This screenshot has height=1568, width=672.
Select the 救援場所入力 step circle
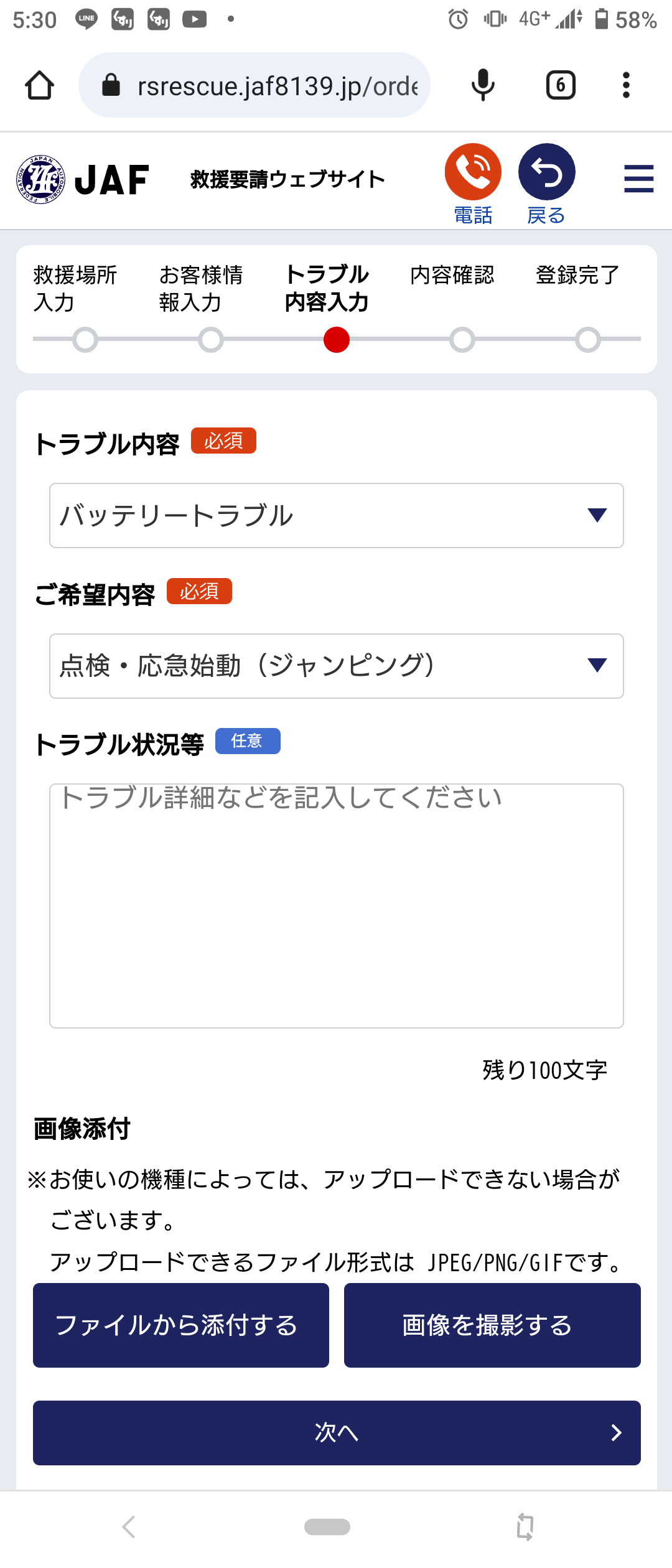pyautogui.click(x=85, y=340)
